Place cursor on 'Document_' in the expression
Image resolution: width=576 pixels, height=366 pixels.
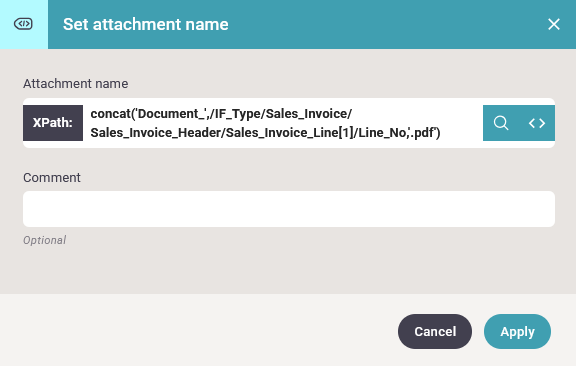[171, 114]
